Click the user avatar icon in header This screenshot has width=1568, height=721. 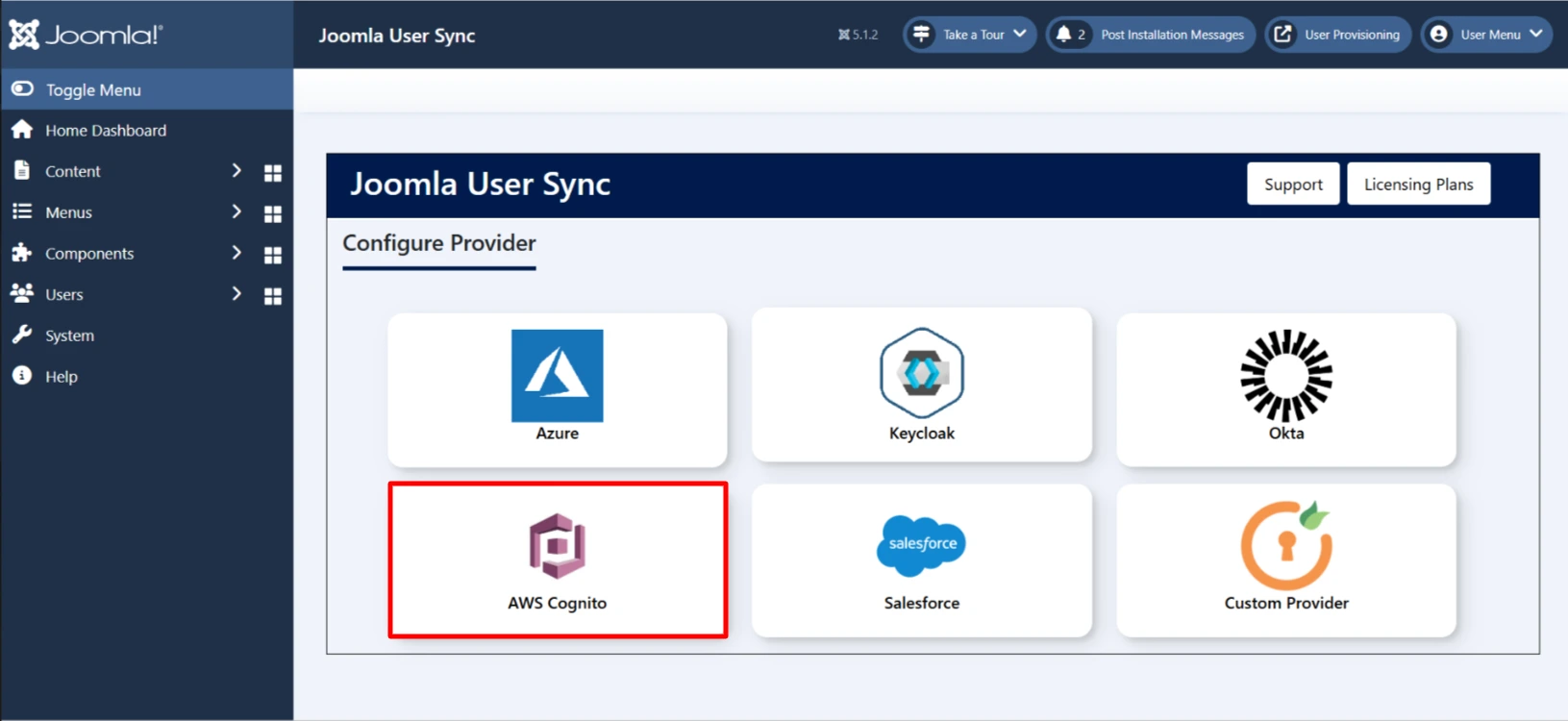click(1438, 35)
